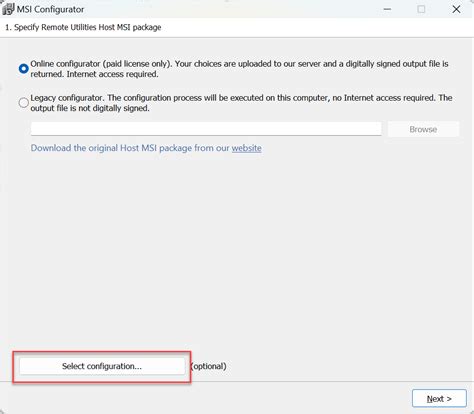This screenshot has width=474, height=414.
Task: Close the MSI Configurator dialog
Action: [x=456, y=9]
